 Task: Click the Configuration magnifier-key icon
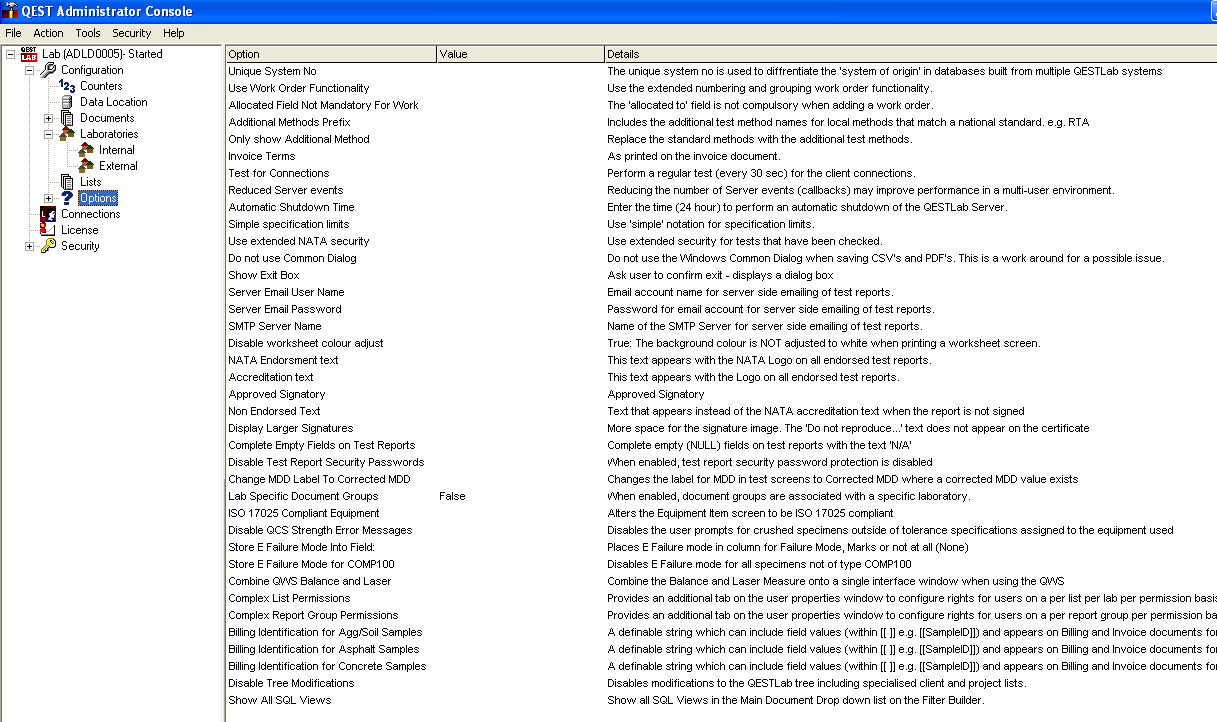[x=48, y=70]
